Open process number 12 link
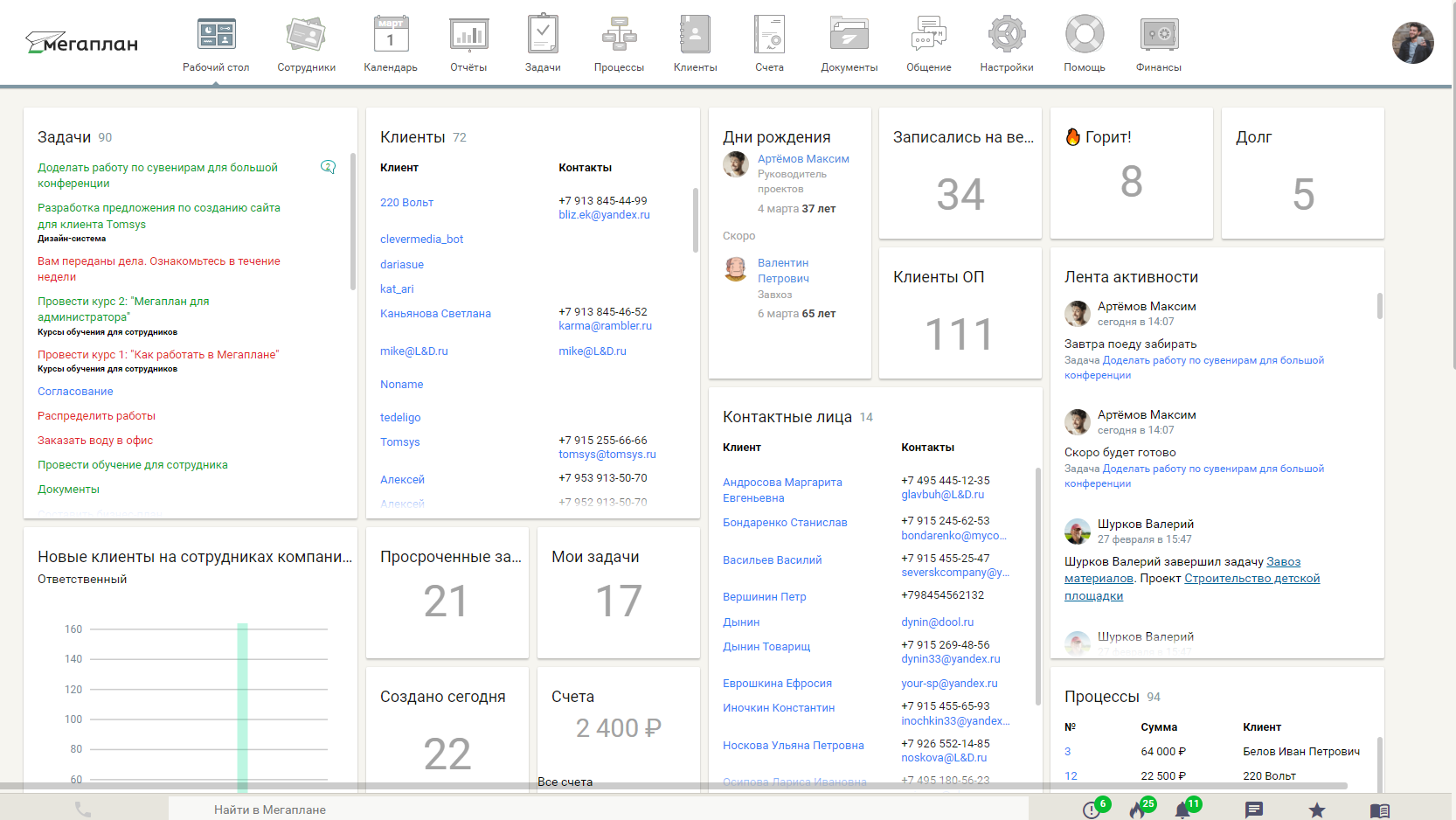 [x=1071, y=776]
